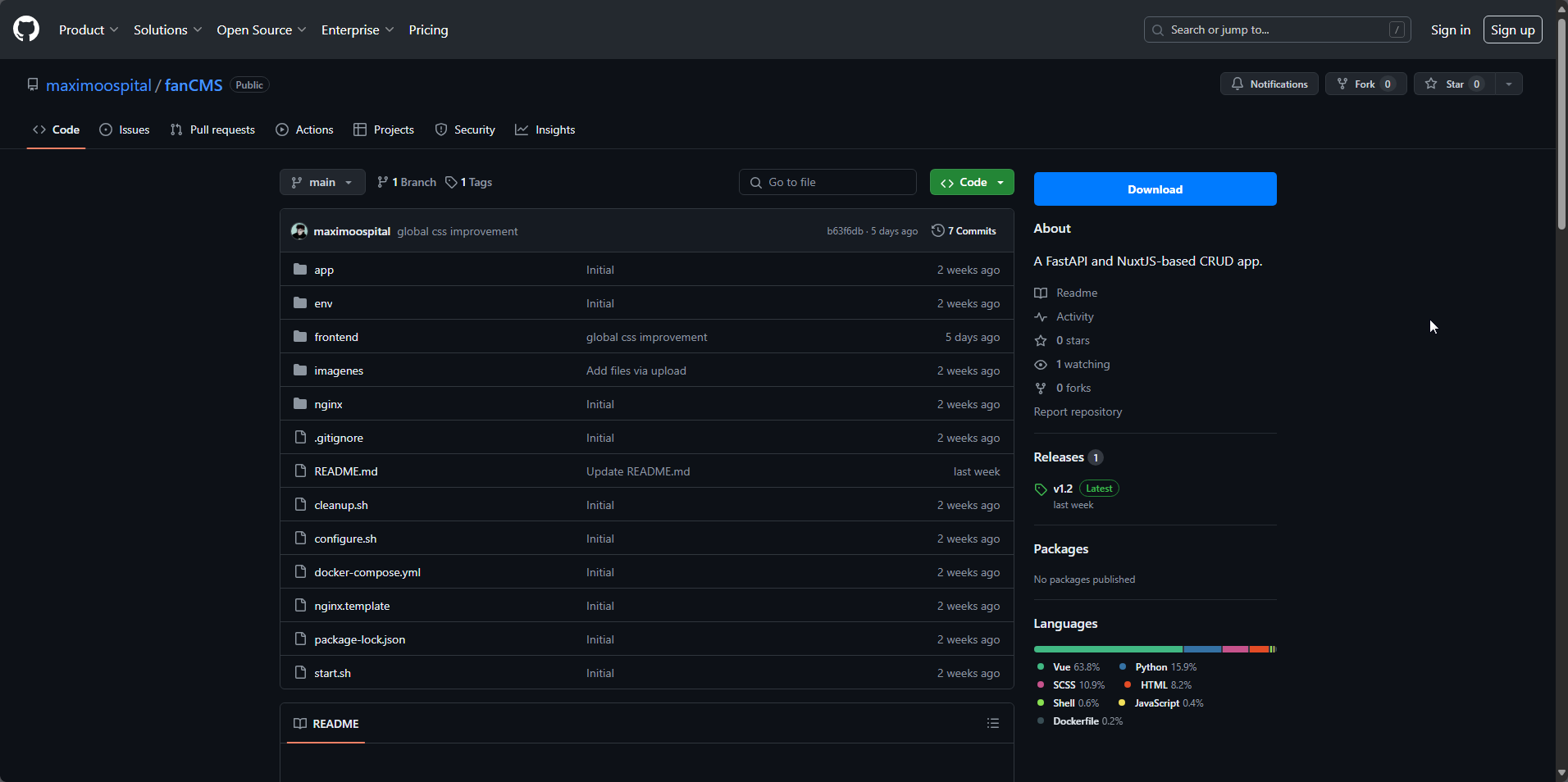Select the README tab heading
Viewport: 1568px width, 782px height.
pyautogui.click(x=326, y=724)
